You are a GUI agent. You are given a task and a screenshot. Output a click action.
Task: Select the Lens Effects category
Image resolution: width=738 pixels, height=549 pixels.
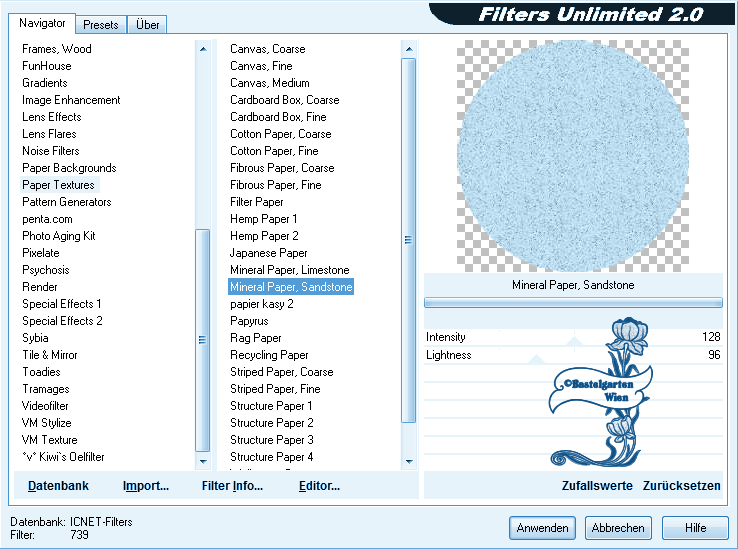(x=52, y=117)
